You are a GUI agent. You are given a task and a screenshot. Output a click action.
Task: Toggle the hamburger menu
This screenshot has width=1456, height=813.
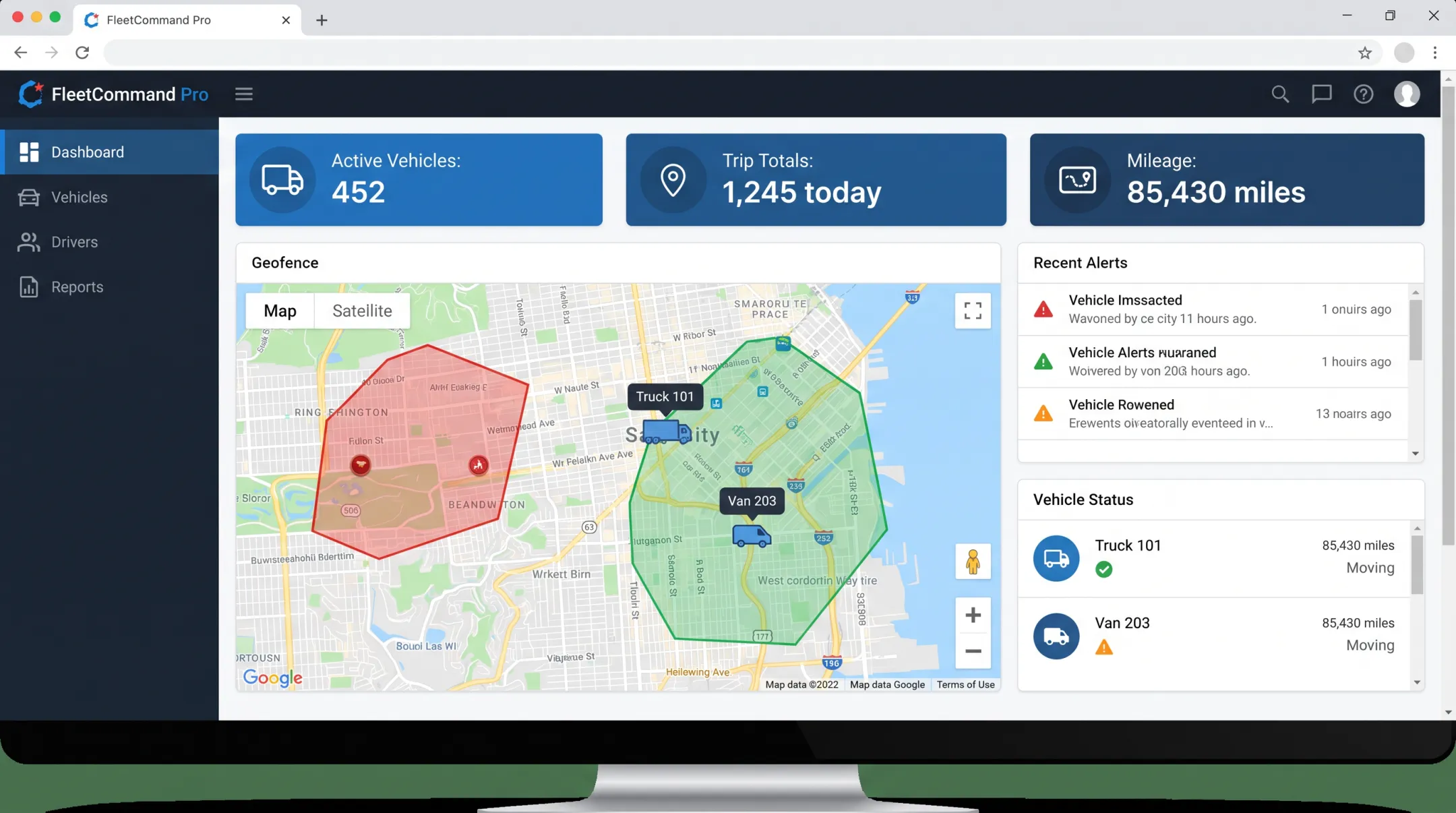pos(244,94)
